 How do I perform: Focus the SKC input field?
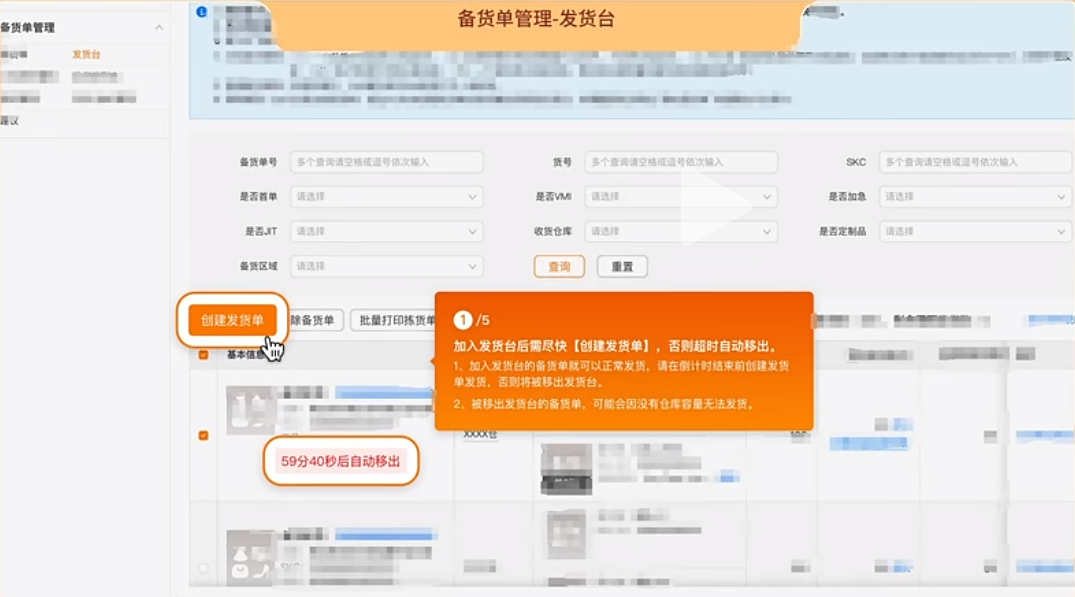point(975,162)
